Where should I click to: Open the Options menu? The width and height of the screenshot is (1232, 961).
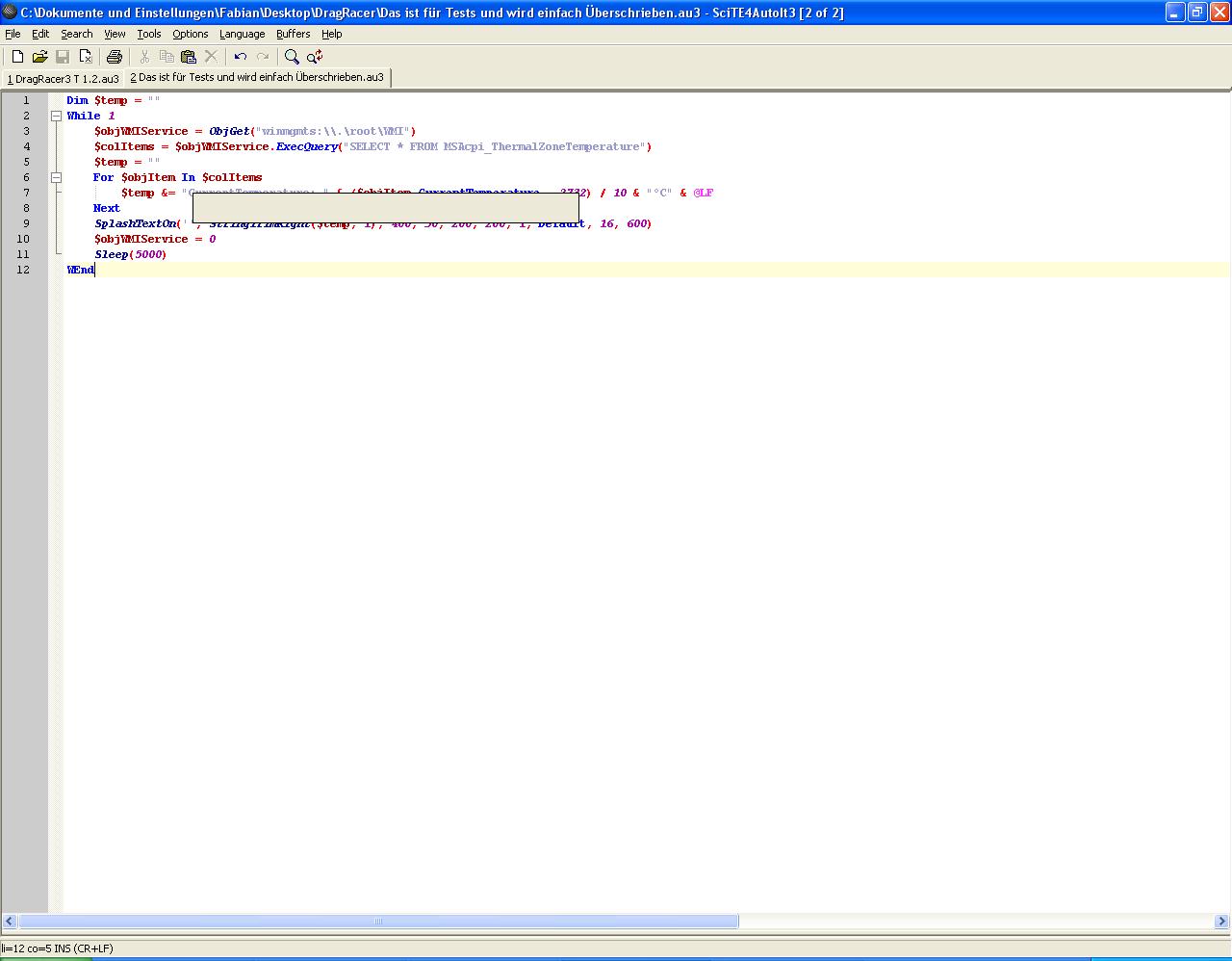[190, 34]
